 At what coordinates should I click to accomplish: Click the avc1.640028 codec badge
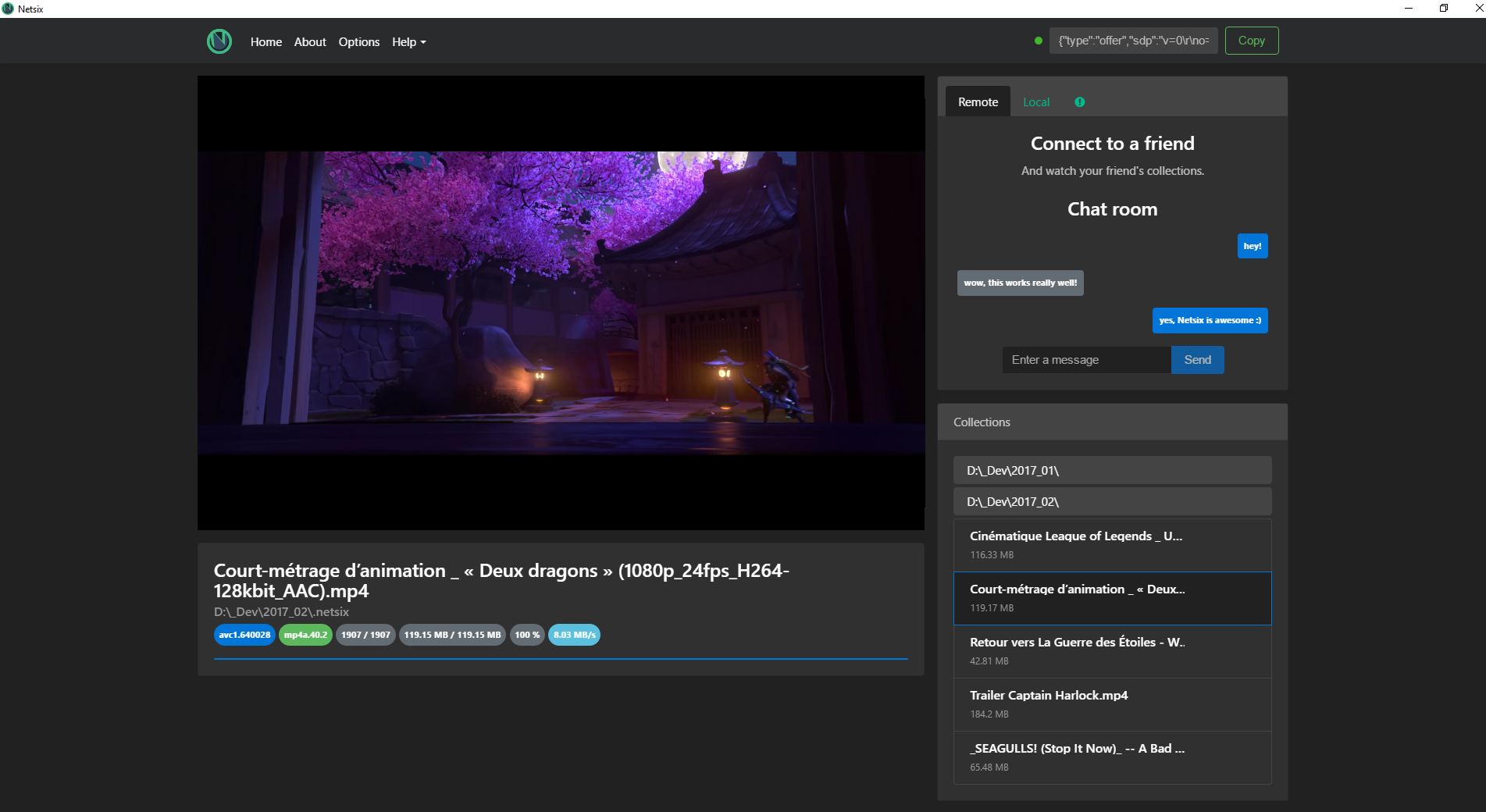pyautogui.click(x=244, y=635)
